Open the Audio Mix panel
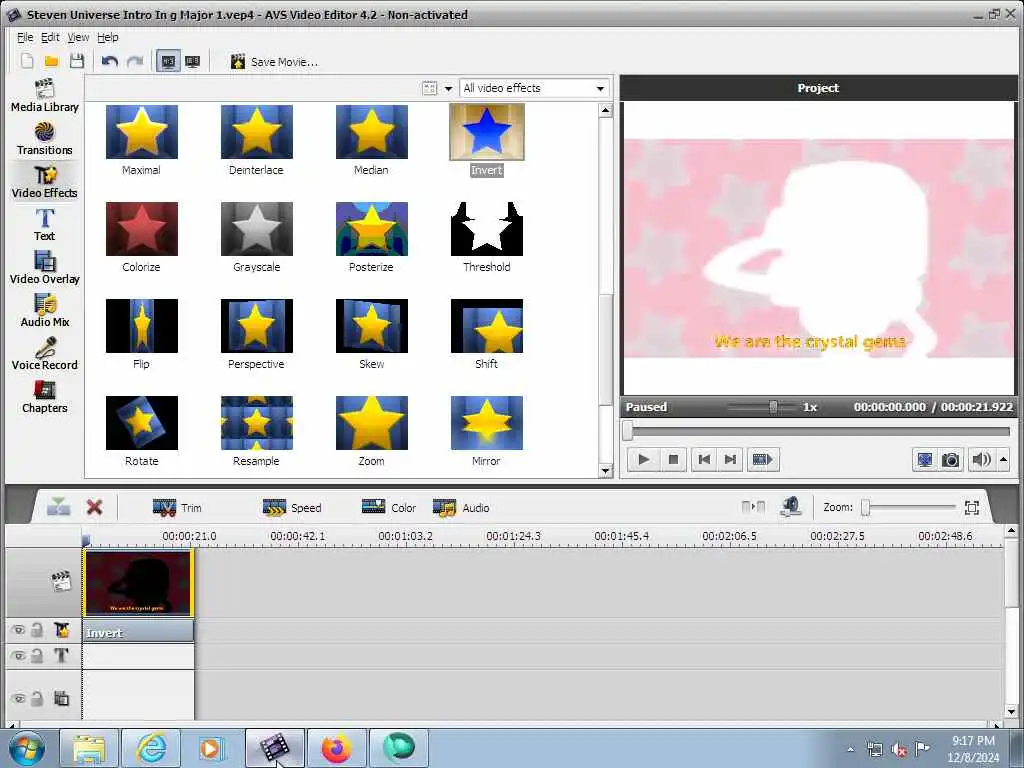 44,311
